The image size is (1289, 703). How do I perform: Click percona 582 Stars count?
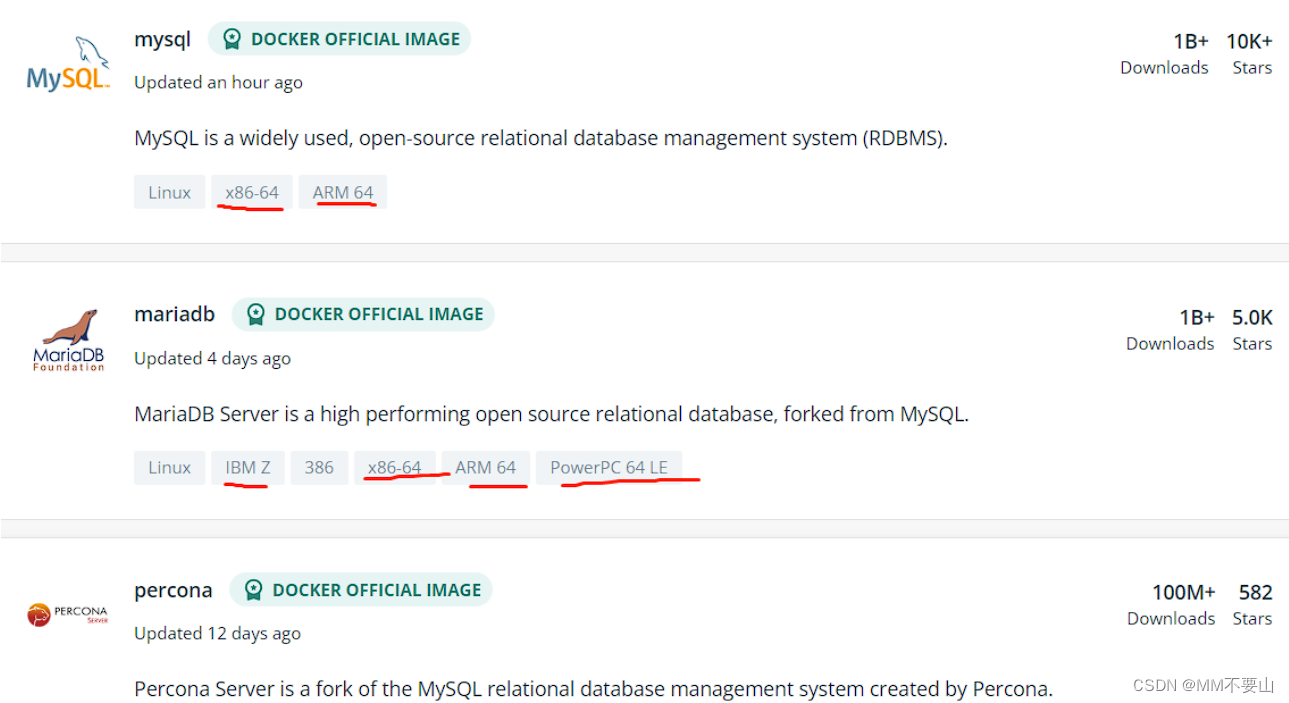(x=1256, y=592)
